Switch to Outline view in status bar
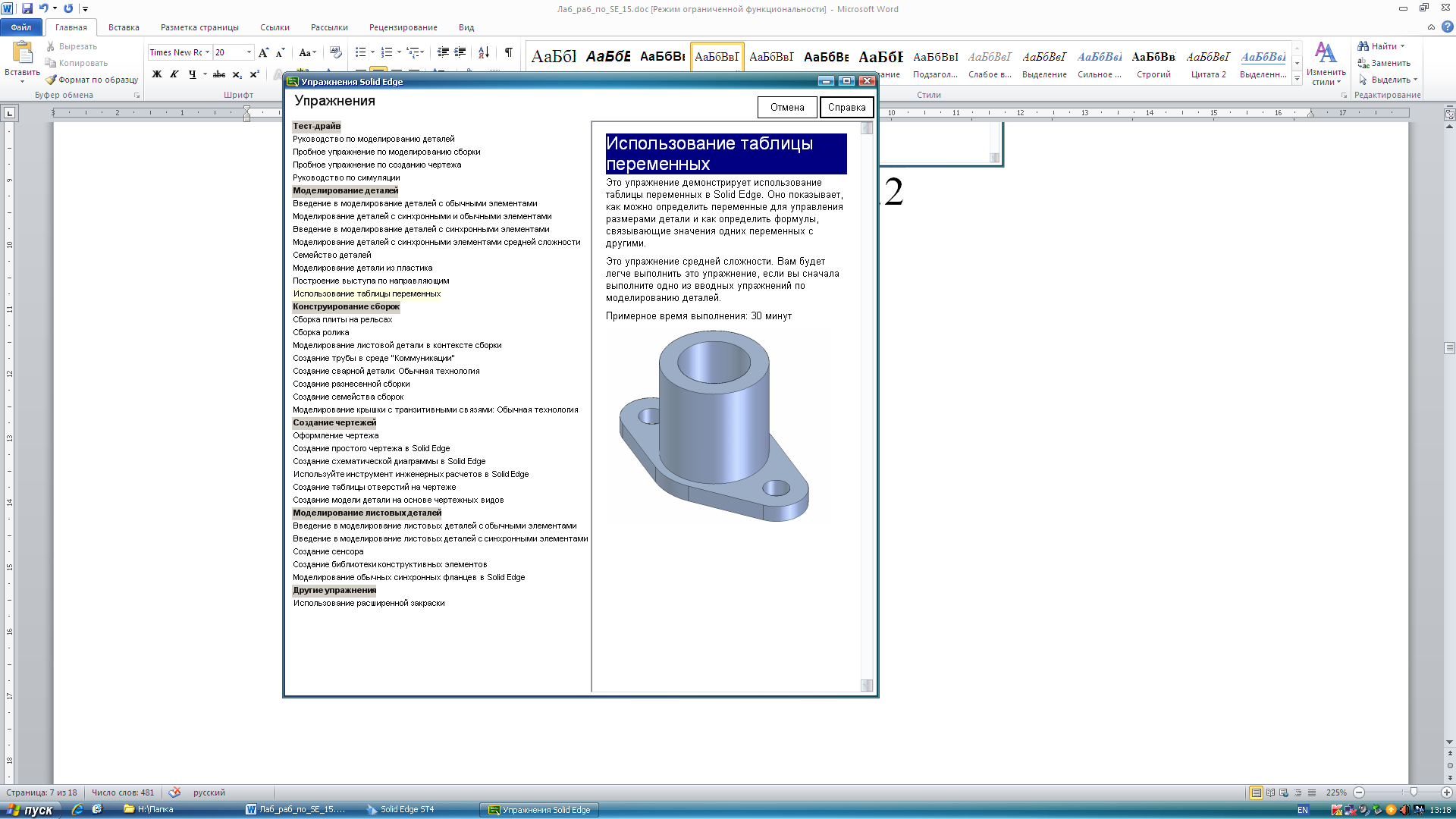The height and width of the screenshot is (819, 1456). pos(1298,792)
